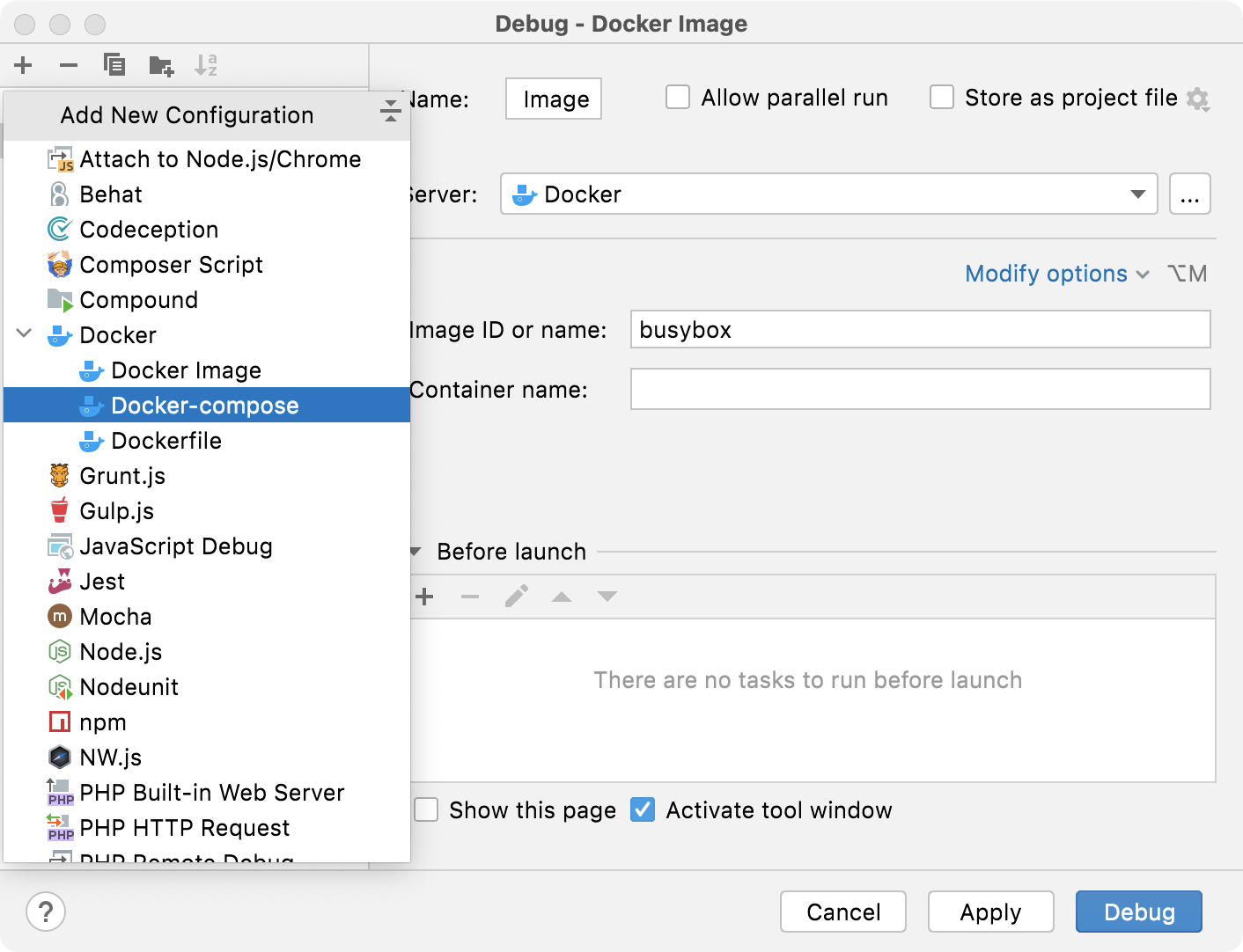The width and height of the screenshot is (1243, 952).
Task: Click the Add configuration plus icon
Action: click(x=24, y=65)
